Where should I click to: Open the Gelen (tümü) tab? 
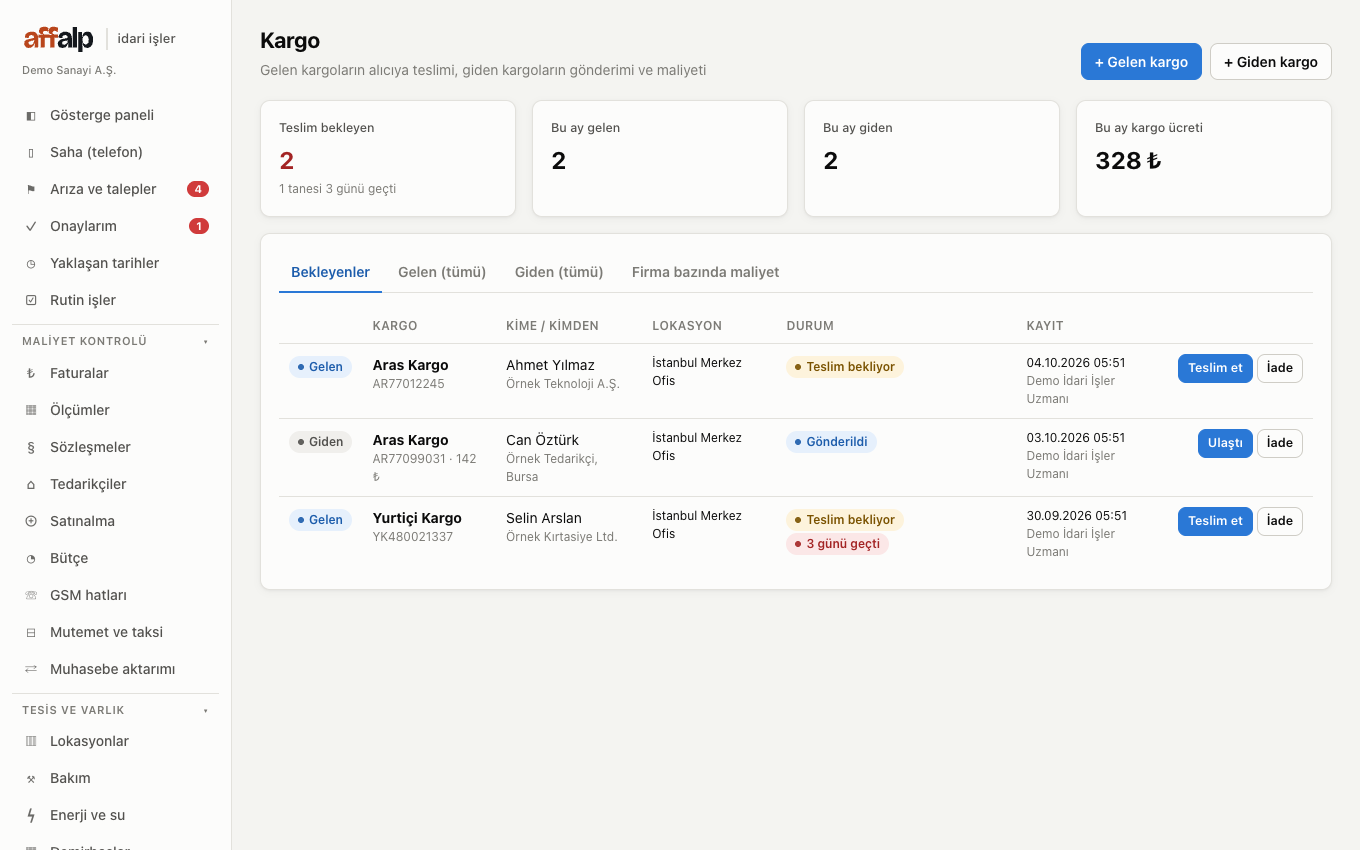pyautogui.click(x=442, y=272)
